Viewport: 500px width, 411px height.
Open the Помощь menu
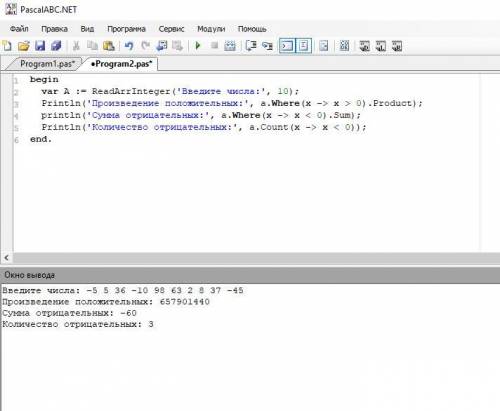pos(252,29)
